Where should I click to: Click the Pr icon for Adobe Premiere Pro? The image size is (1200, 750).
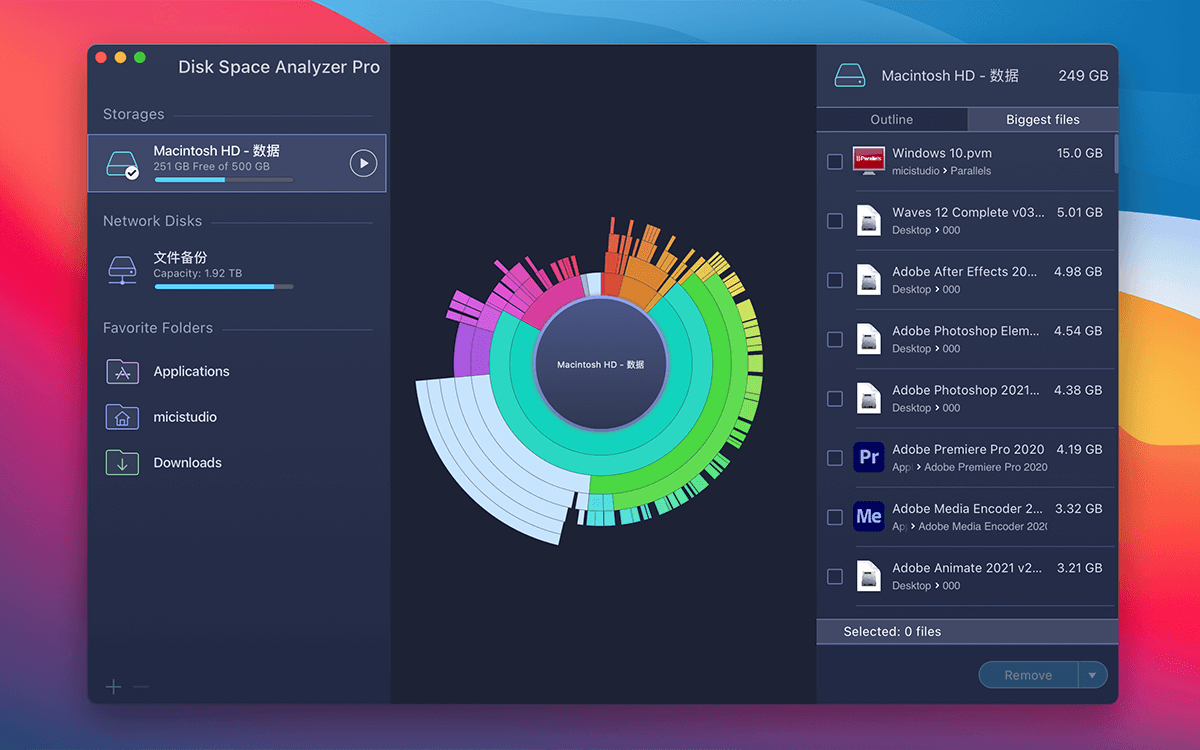click(x=869, y=457)
